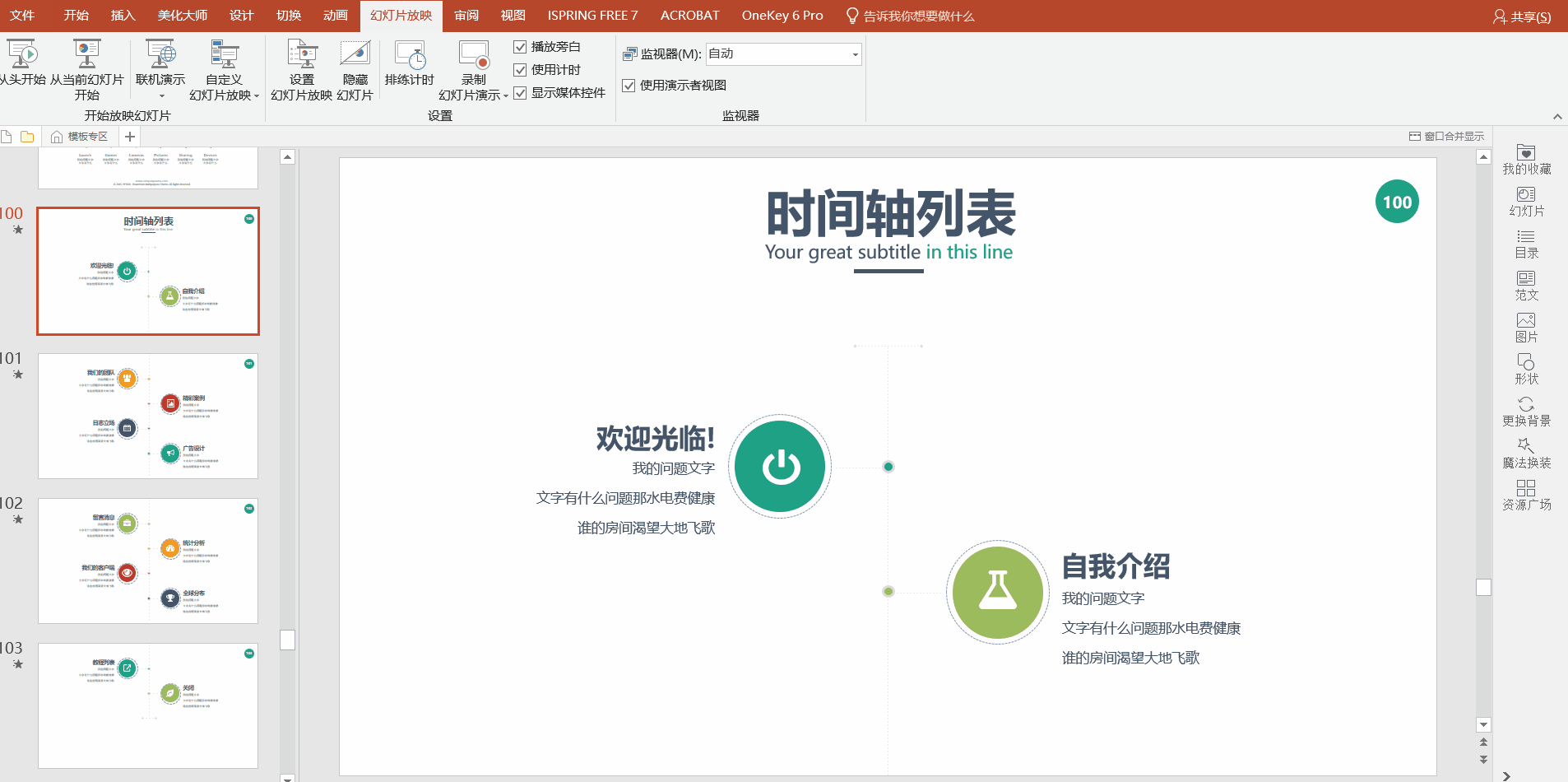Screen dimensions: 1568x782
Task: Enable 播放旁白 checkbox
Action: (520, 47)
